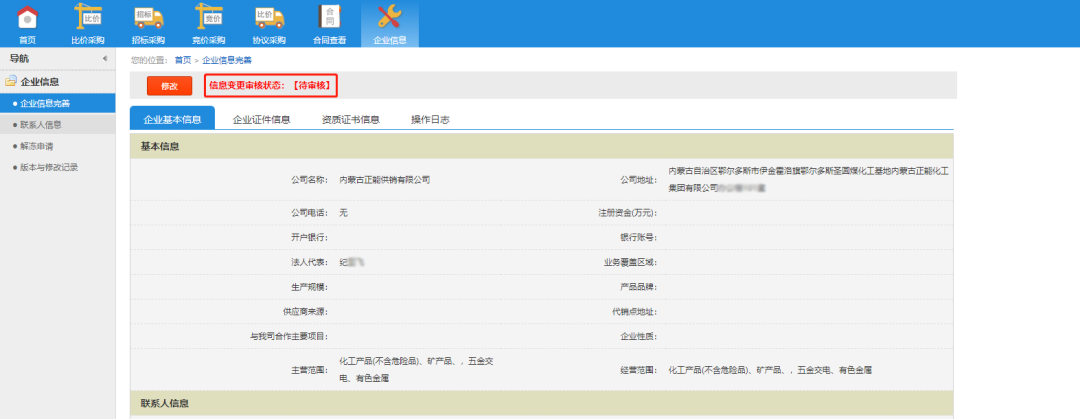Open 竞价采购 crane icon
This screenshot has width=1080, height=419.
[x=209, y=17]
